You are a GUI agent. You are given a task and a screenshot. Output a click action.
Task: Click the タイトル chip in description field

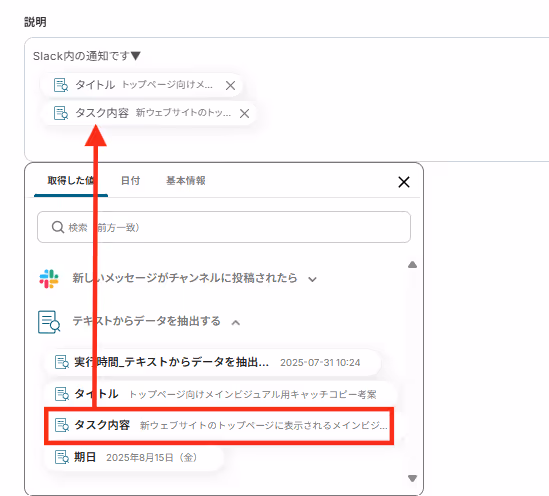tap(141, 85)
